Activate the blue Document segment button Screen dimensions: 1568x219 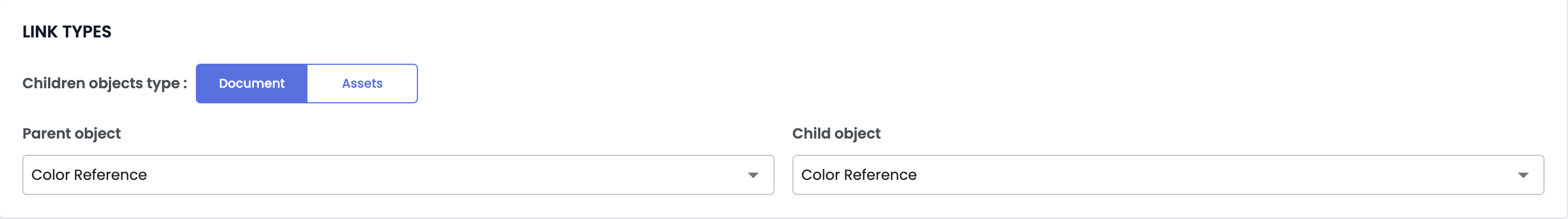point(252,84)
